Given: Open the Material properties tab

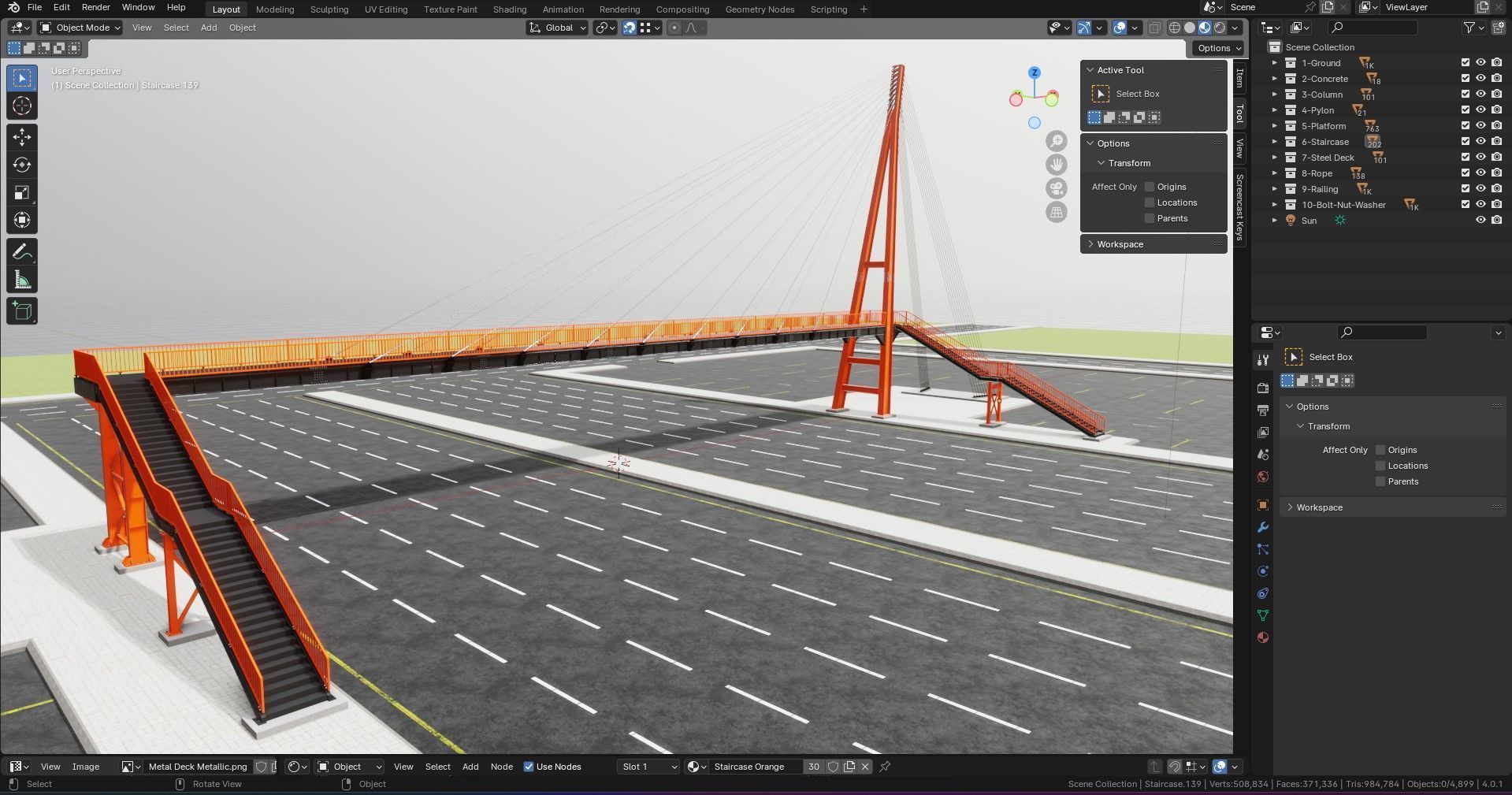Looking at the screenshot, I should pos(1263,637).
